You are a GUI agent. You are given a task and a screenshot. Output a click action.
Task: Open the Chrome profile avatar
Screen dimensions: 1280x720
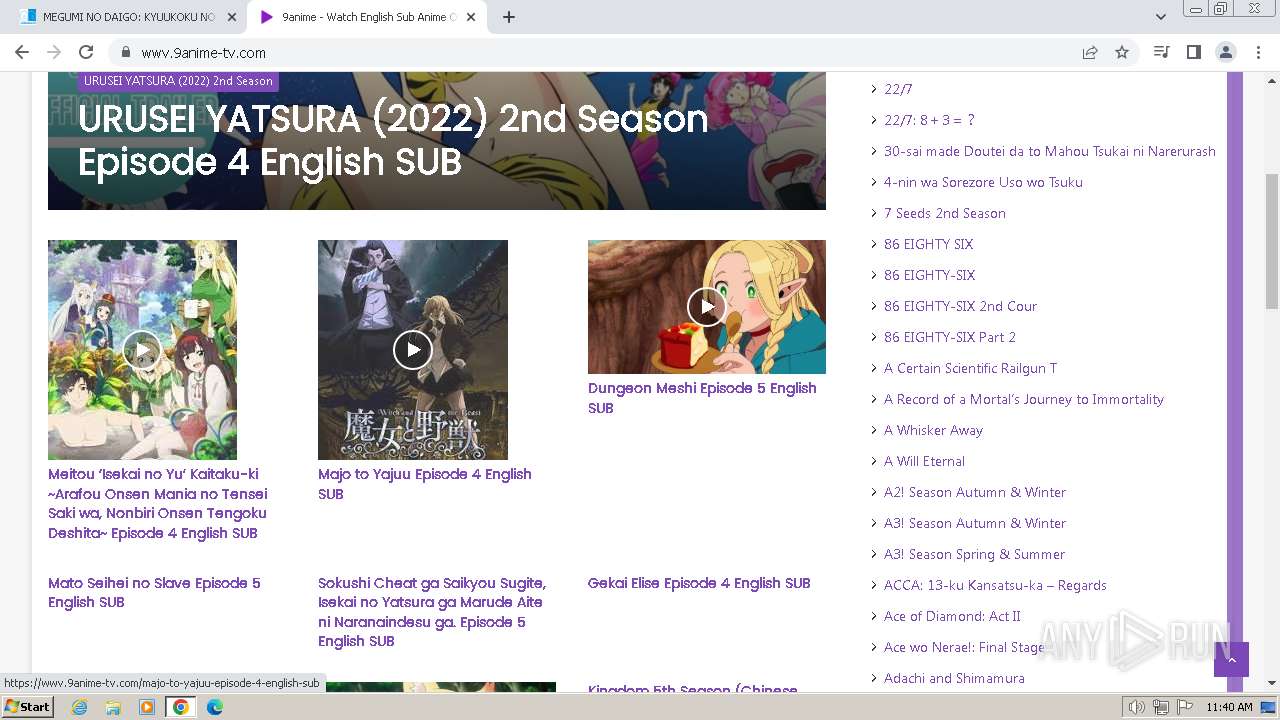click(1225, 52)
